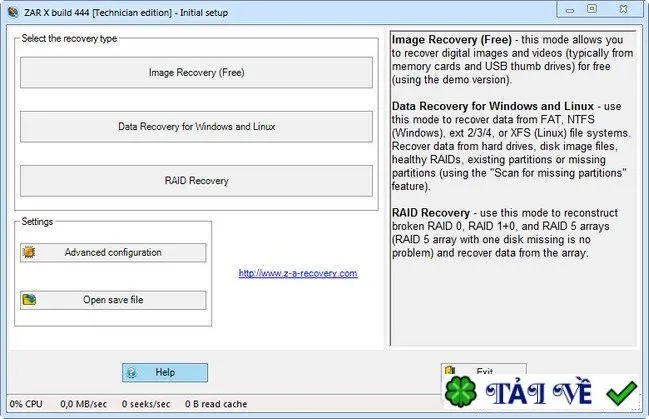Click the green checkmark icon
The height and width of the screenshot is (419, 649).
[622, 393]
